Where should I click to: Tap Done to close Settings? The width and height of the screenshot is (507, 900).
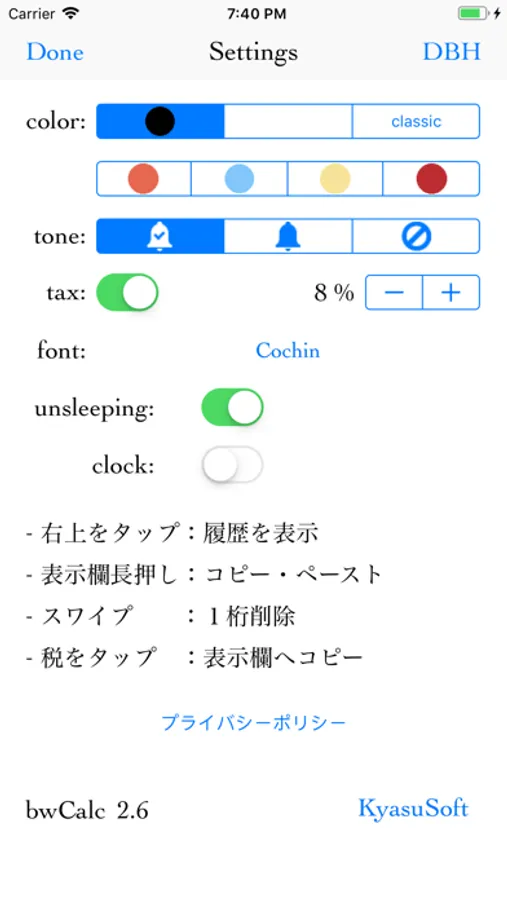55,52
